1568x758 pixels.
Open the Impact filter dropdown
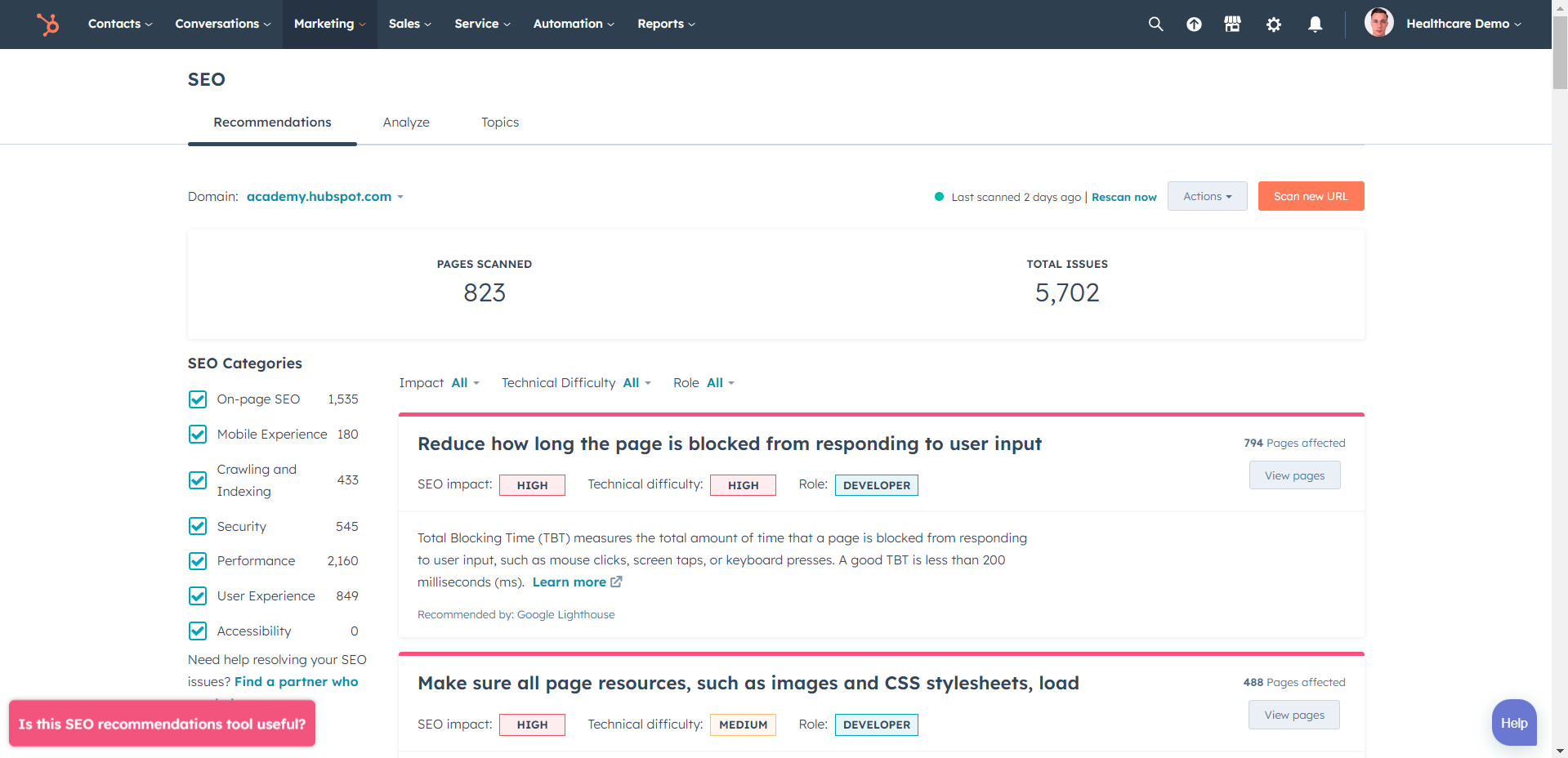[x=462, y=382]
